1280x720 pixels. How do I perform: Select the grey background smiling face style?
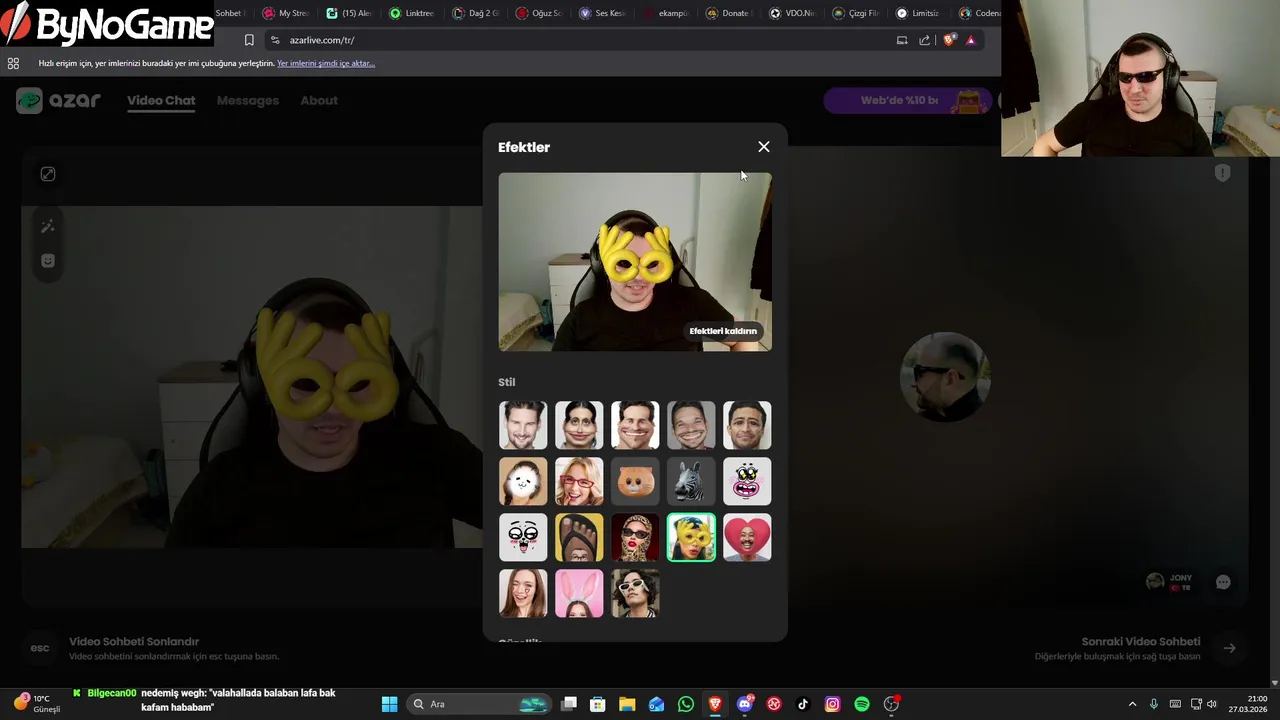[691, 426]
